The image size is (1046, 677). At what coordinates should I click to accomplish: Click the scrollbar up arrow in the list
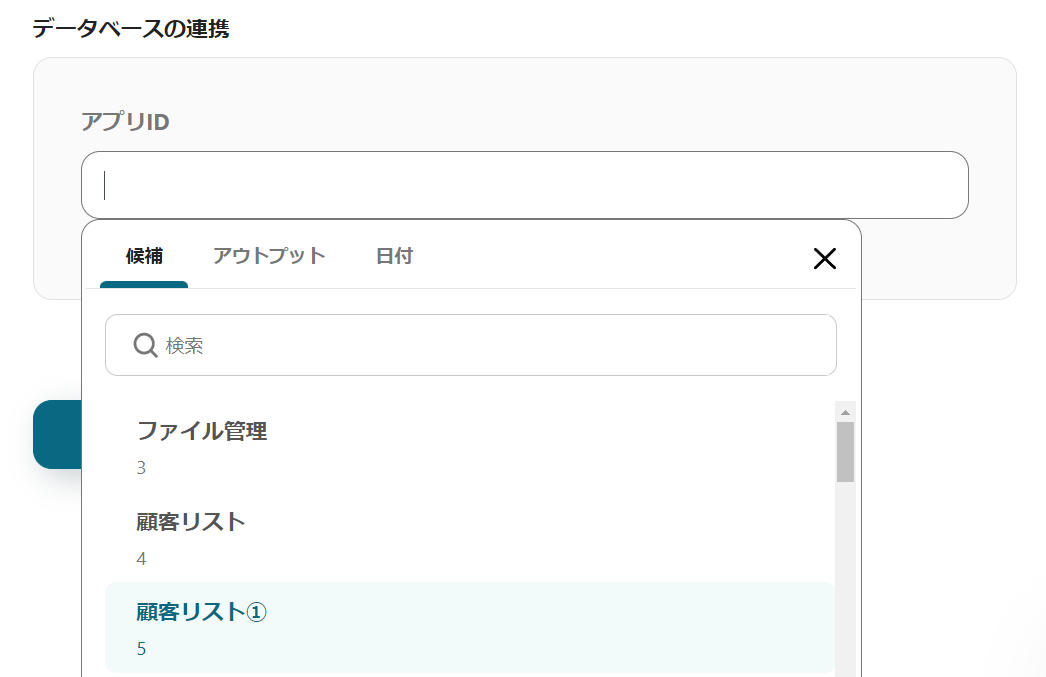[x=845, y=412]
